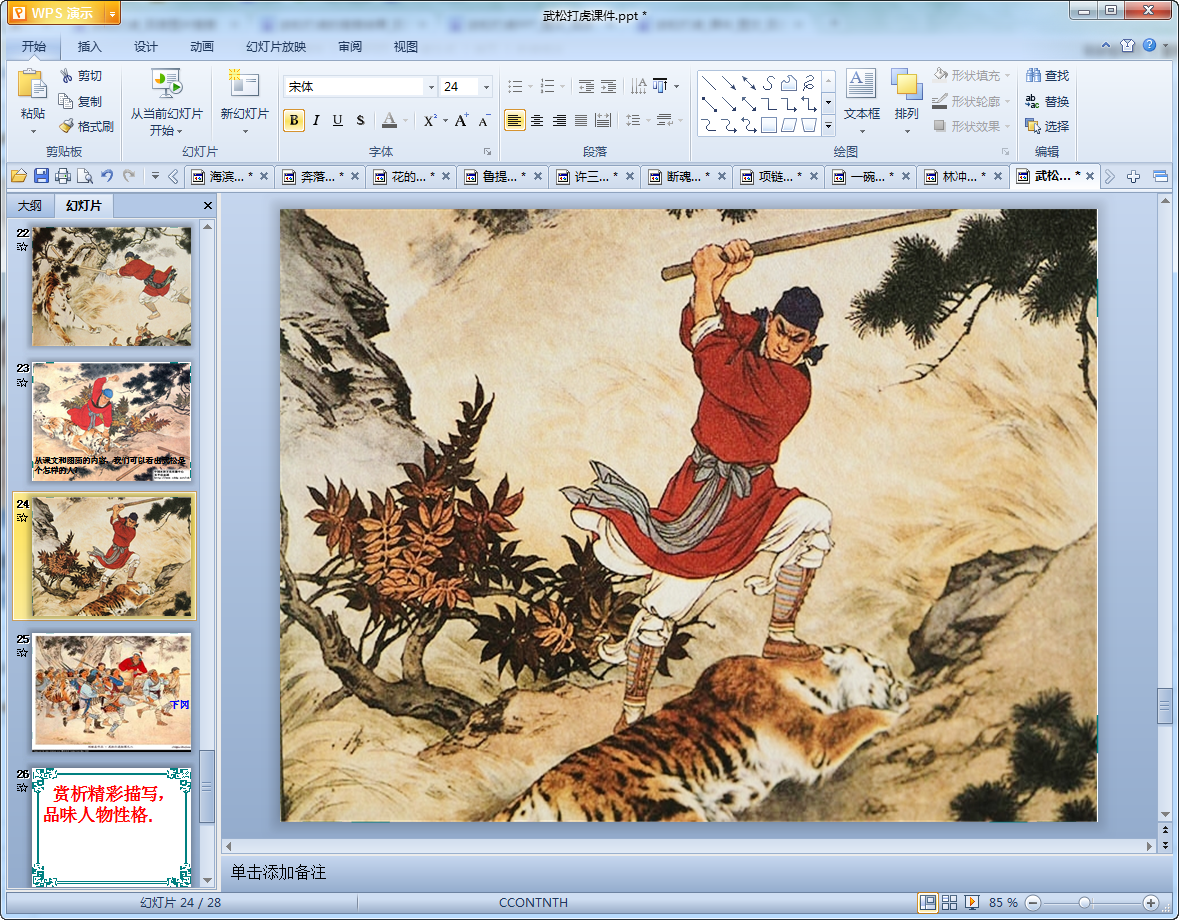Image resolution: width=1179 pixels, height=920 pixels.
Task: Select slide 26 thumbnail
Action: [111, 827]
